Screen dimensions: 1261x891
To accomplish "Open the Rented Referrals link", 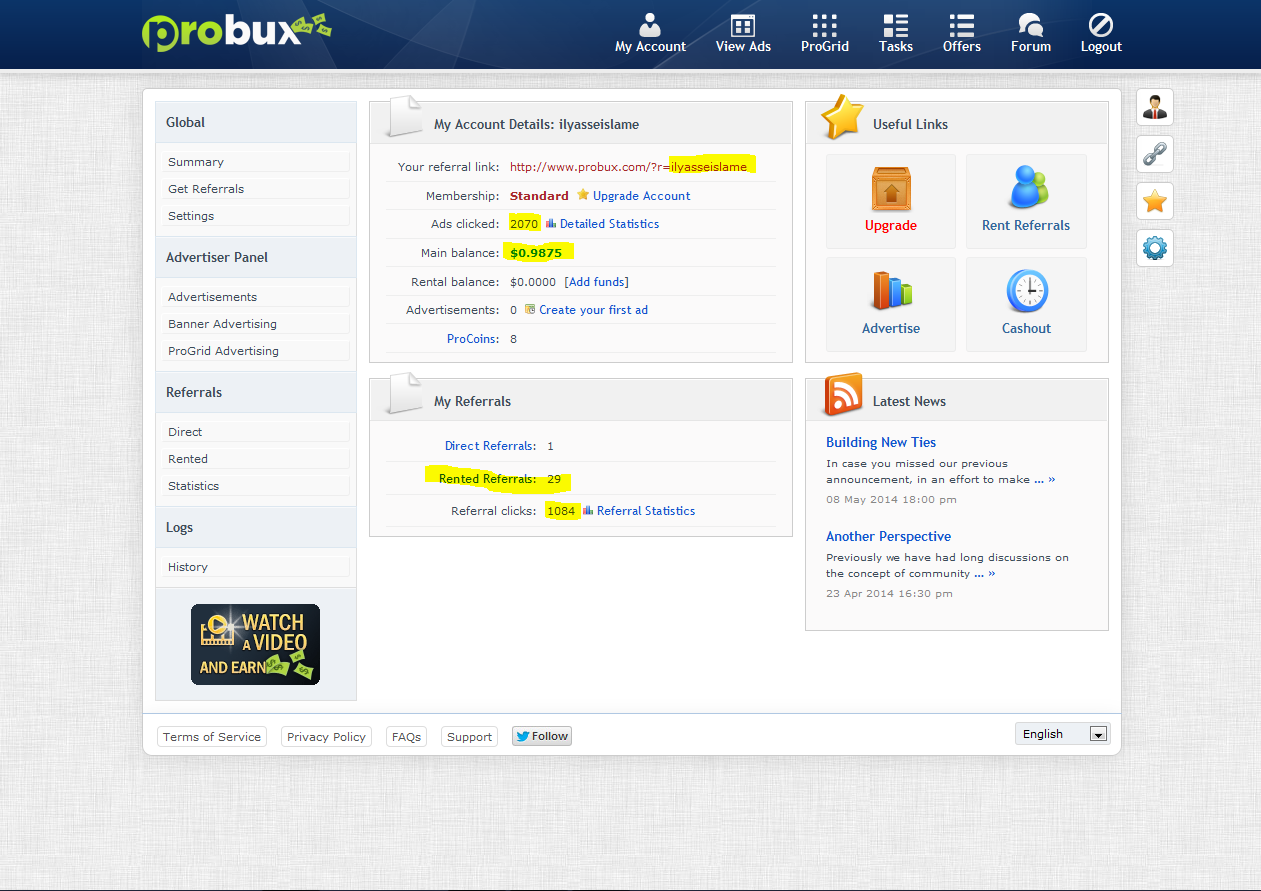I will 487,479.
